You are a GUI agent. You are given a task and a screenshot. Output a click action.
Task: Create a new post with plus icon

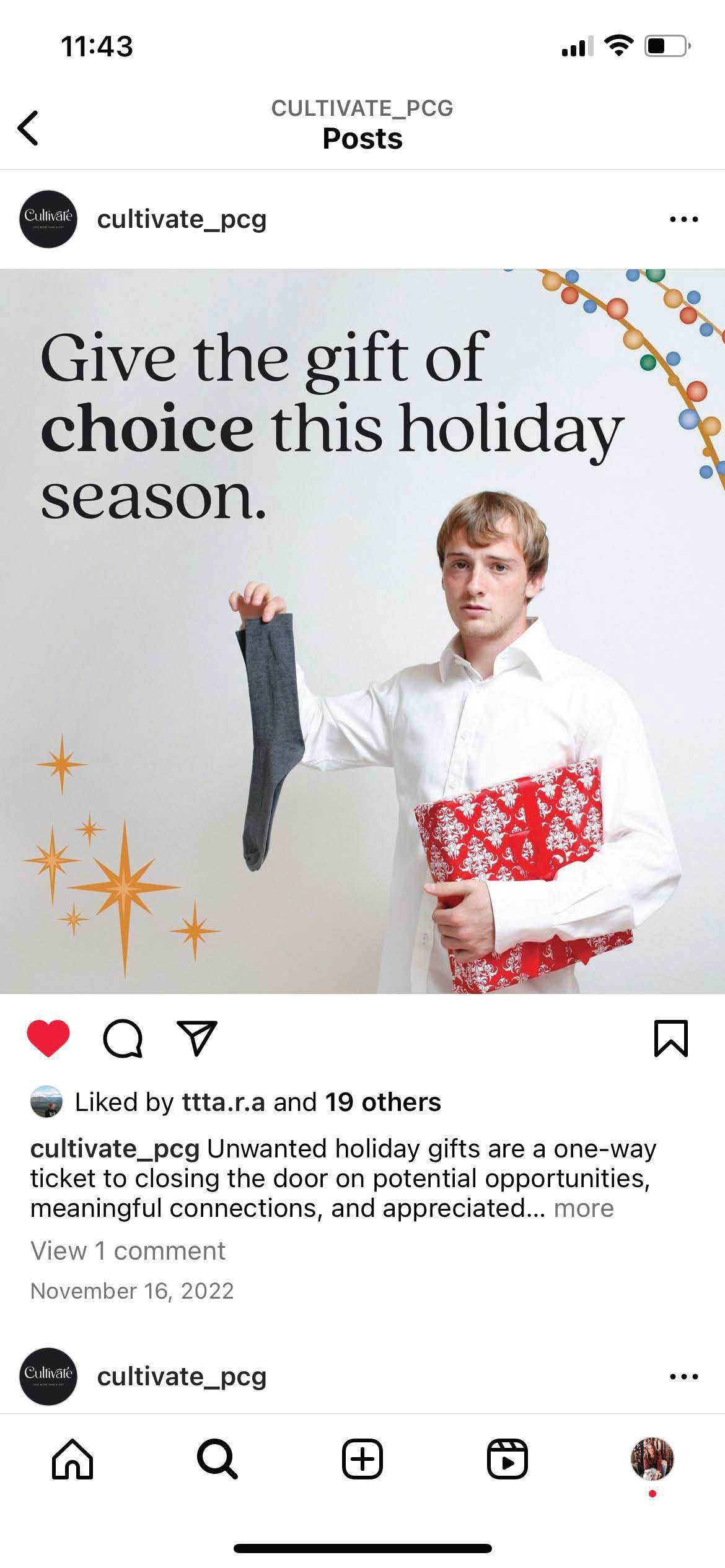(x=362, y=1459)
